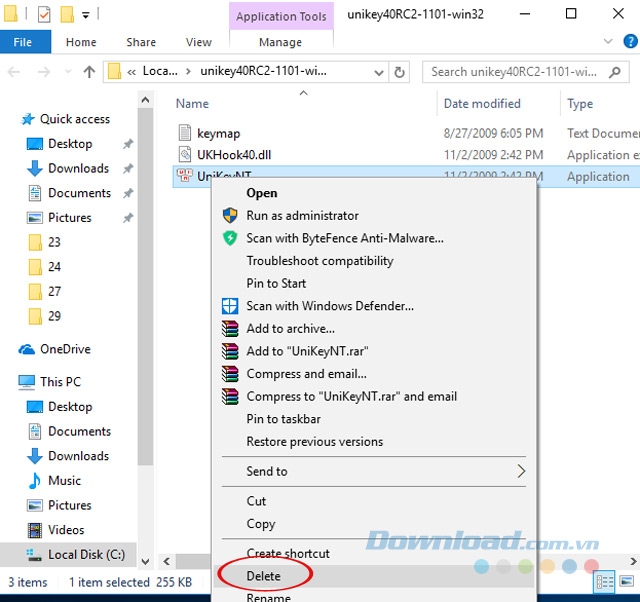
Task: Sort files by the Type column header
Action: click(580, 104)
